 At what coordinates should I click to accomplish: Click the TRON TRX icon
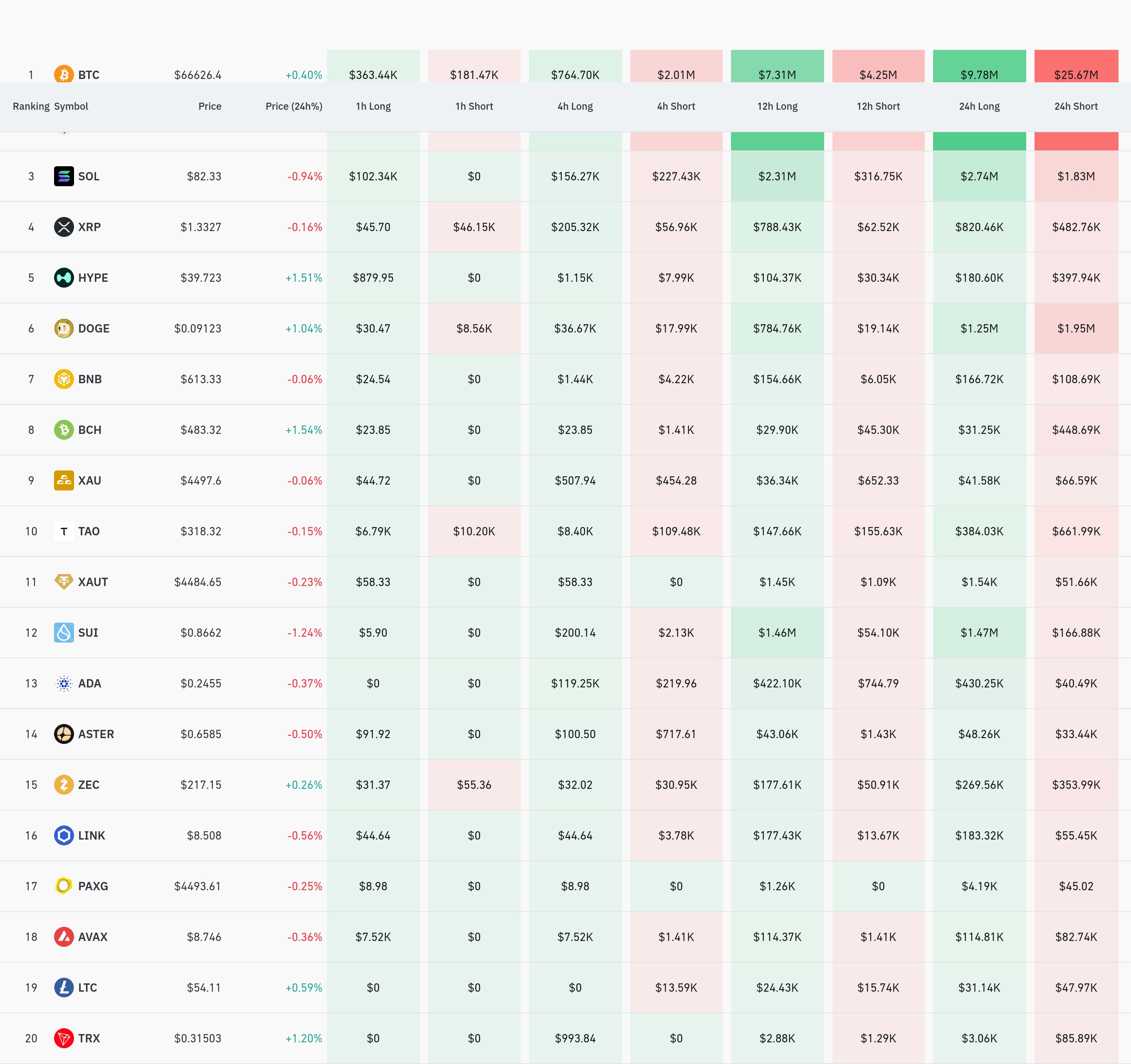[x=64, y=1038]
